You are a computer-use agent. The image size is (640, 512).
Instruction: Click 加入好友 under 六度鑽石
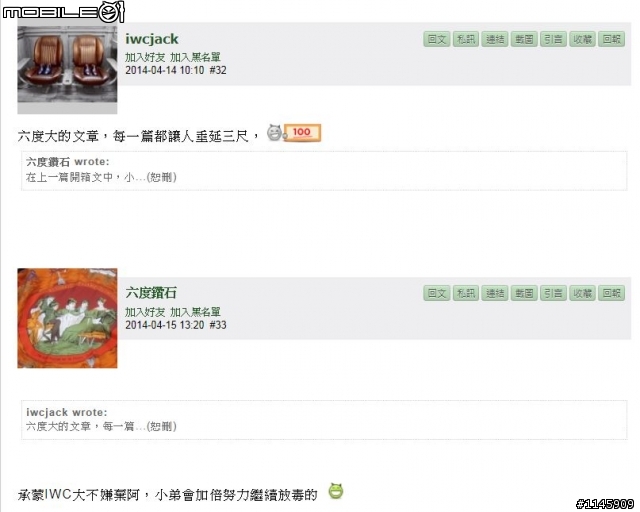(145, 312)
